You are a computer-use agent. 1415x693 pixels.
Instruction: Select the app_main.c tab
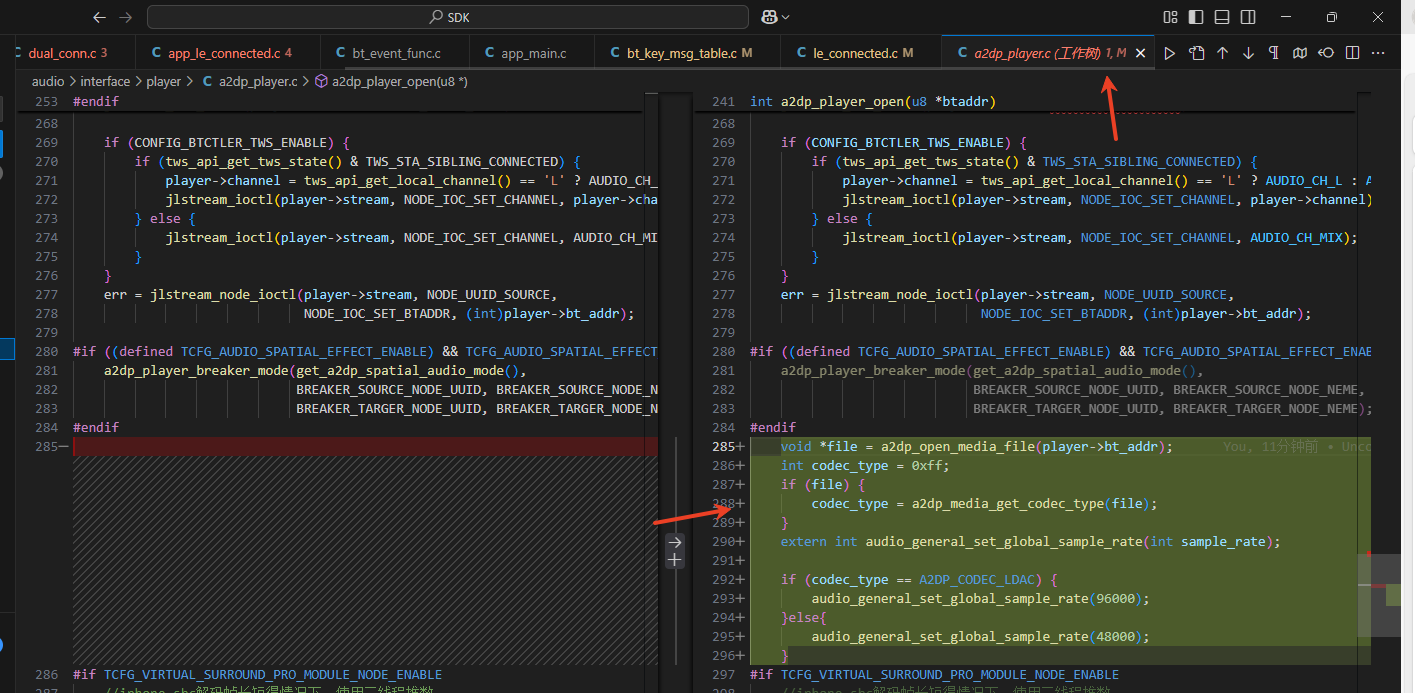[532, 53]
